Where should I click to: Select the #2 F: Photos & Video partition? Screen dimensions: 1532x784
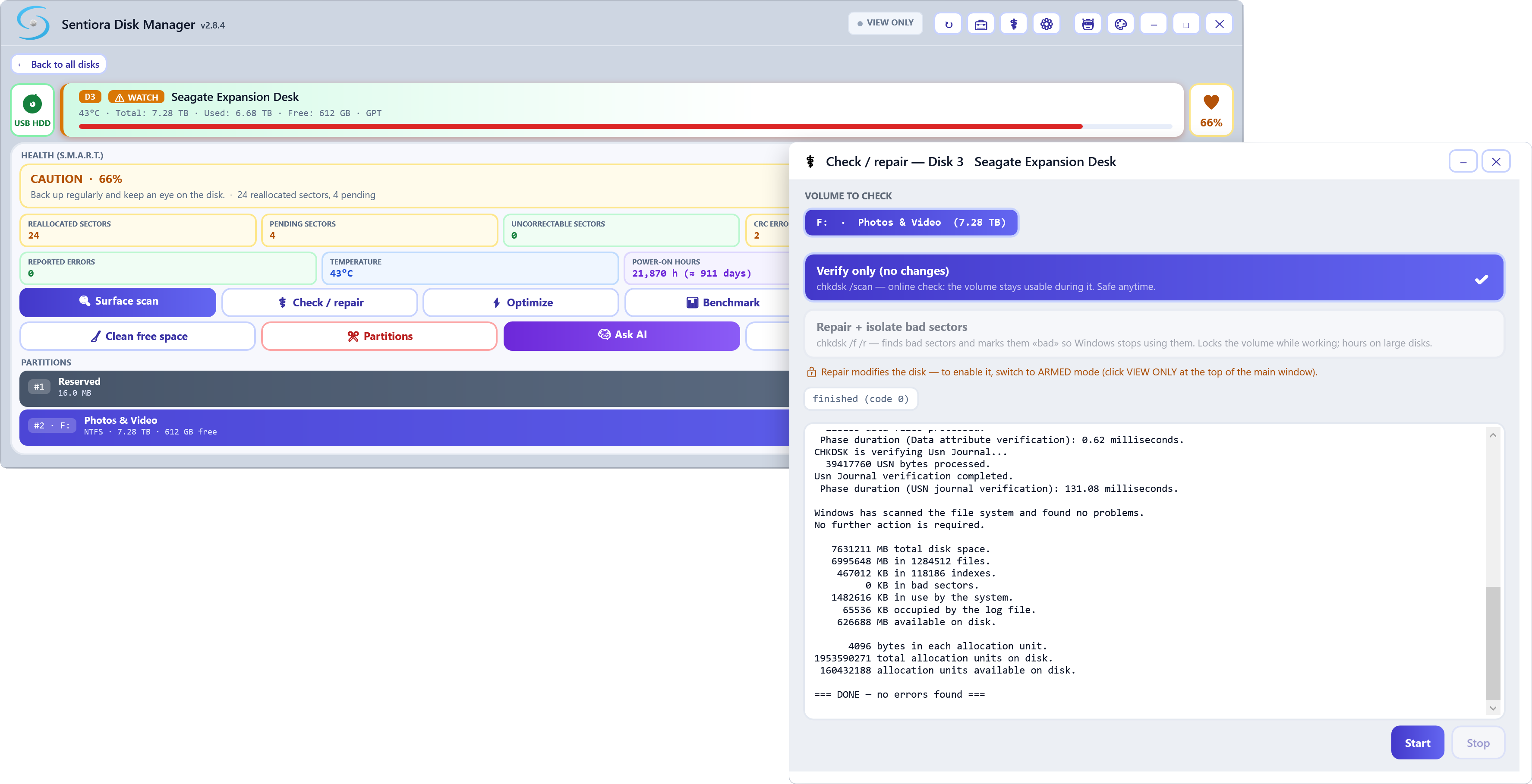pos(404,428)
